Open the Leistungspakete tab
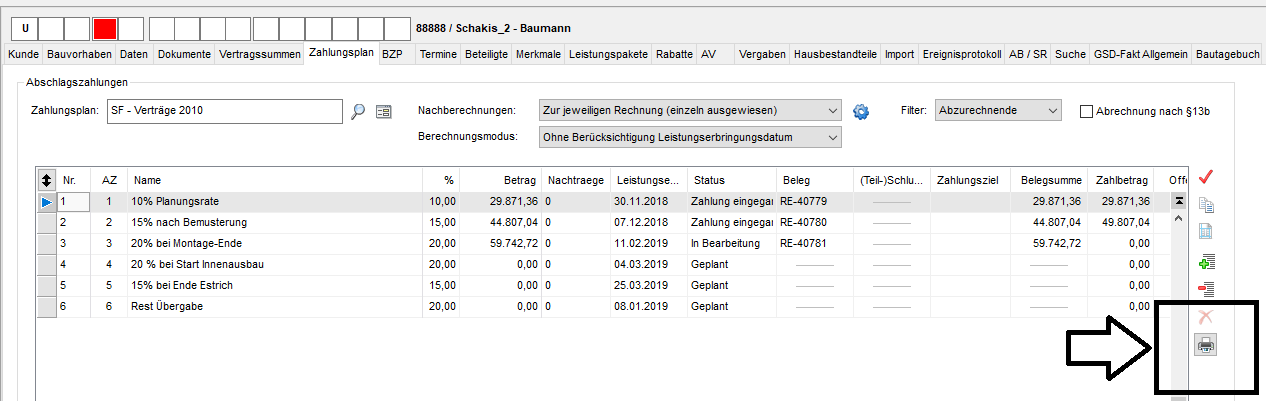This screenshot has height=401, width=1266. coord(608,54)
